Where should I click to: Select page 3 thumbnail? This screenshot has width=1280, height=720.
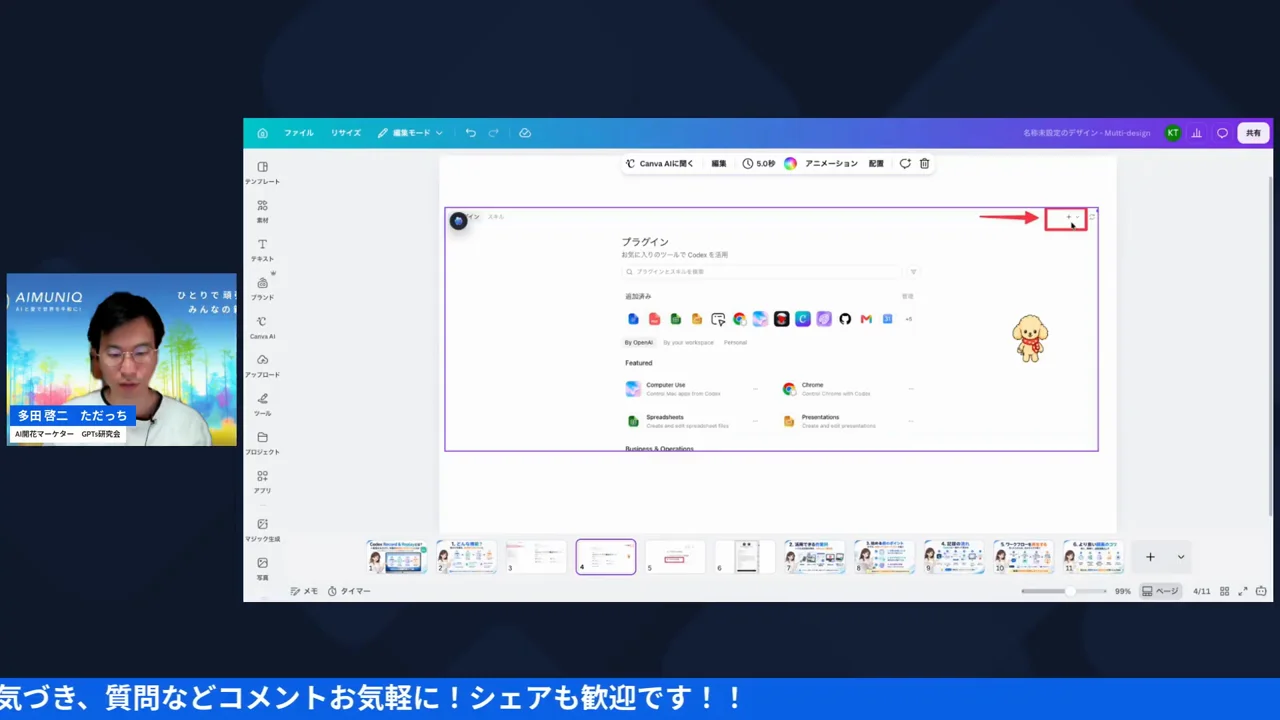point(536,557)
